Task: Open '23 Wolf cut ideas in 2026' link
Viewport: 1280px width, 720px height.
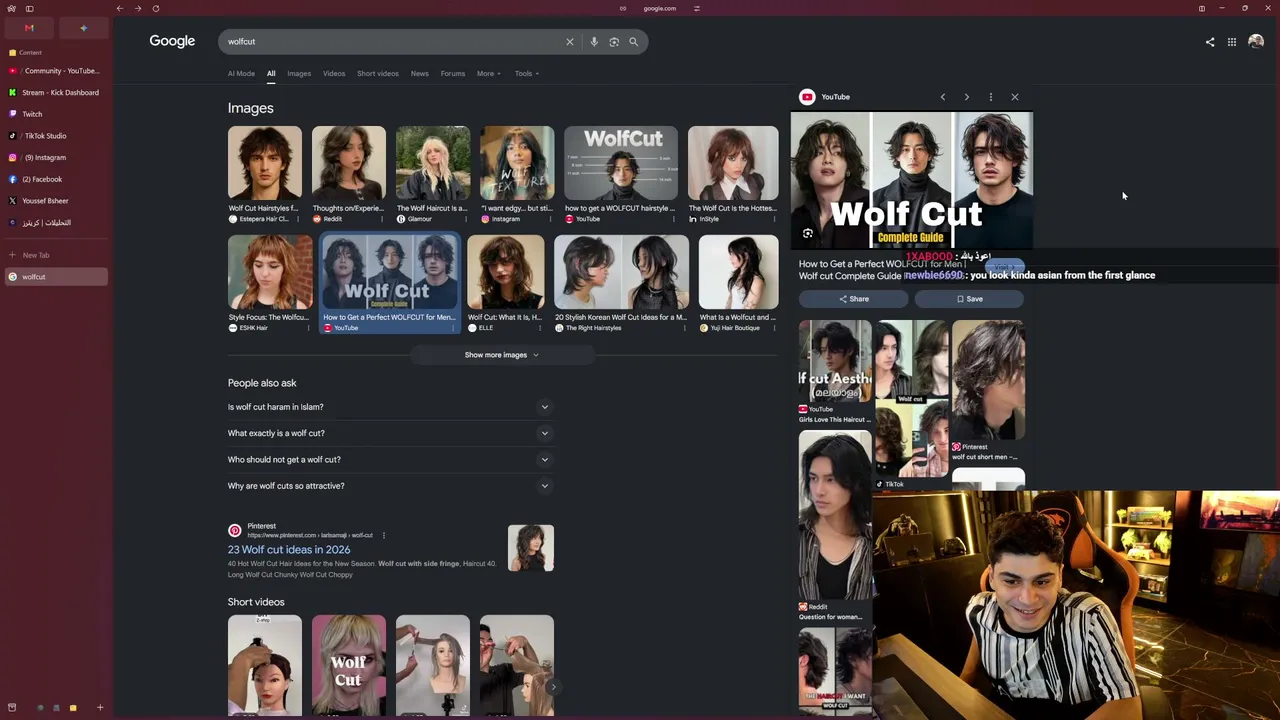Action: pyautogui.click(x=289, y=549)
